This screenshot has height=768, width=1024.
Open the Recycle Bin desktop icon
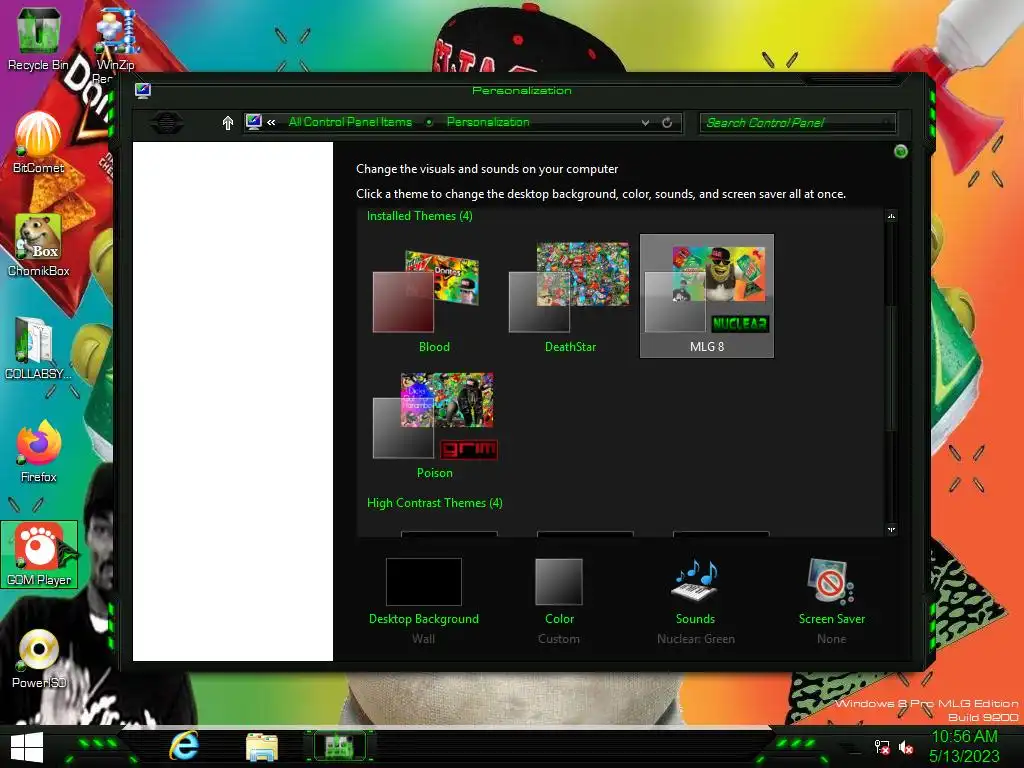pos(38,38)
